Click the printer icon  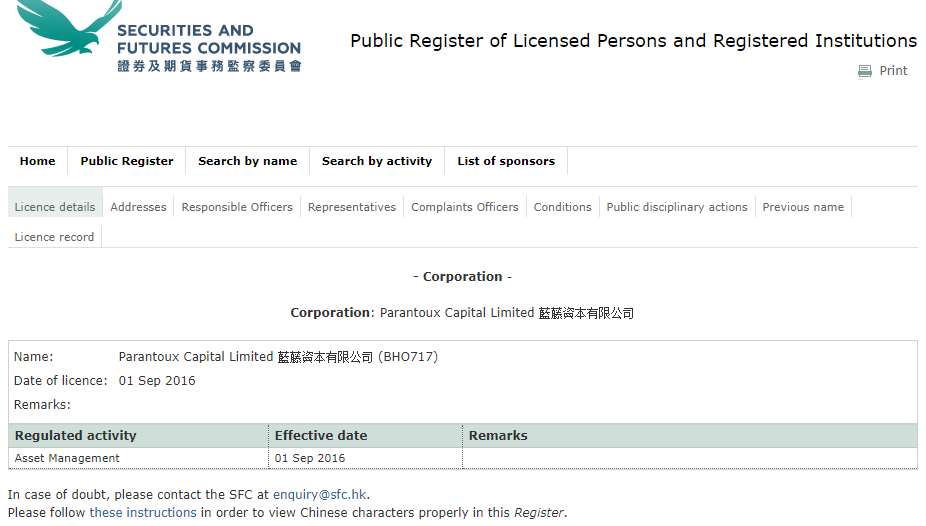tap(865, 71)
